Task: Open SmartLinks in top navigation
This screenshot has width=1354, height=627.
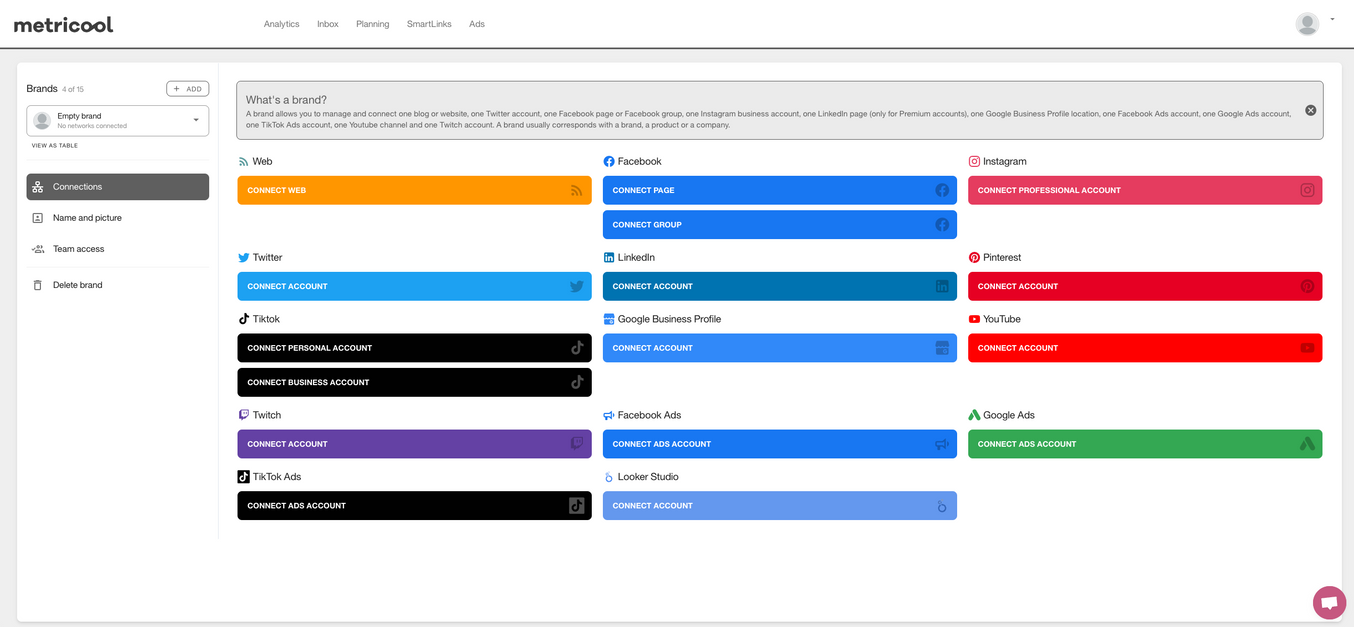Action: pyautogui.click(x=429, y=24)
